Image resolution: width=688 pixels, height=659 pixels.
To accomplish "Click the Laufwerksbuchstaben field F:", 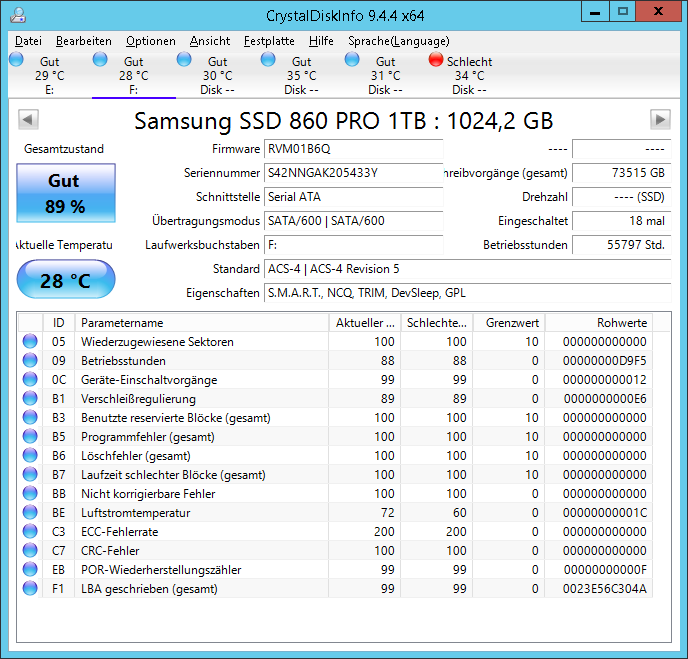I will click(x=353, y=245).
